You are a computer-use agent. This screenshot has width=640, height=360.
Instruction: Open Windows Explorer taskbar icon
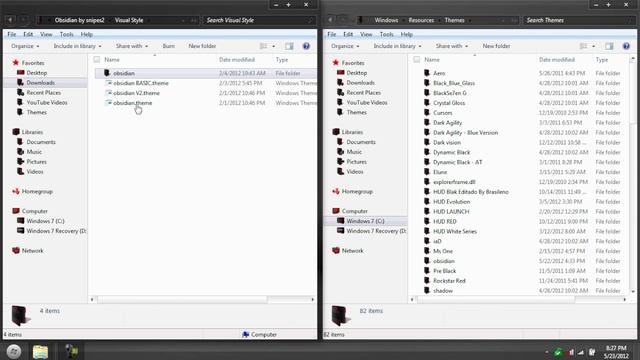40,351
